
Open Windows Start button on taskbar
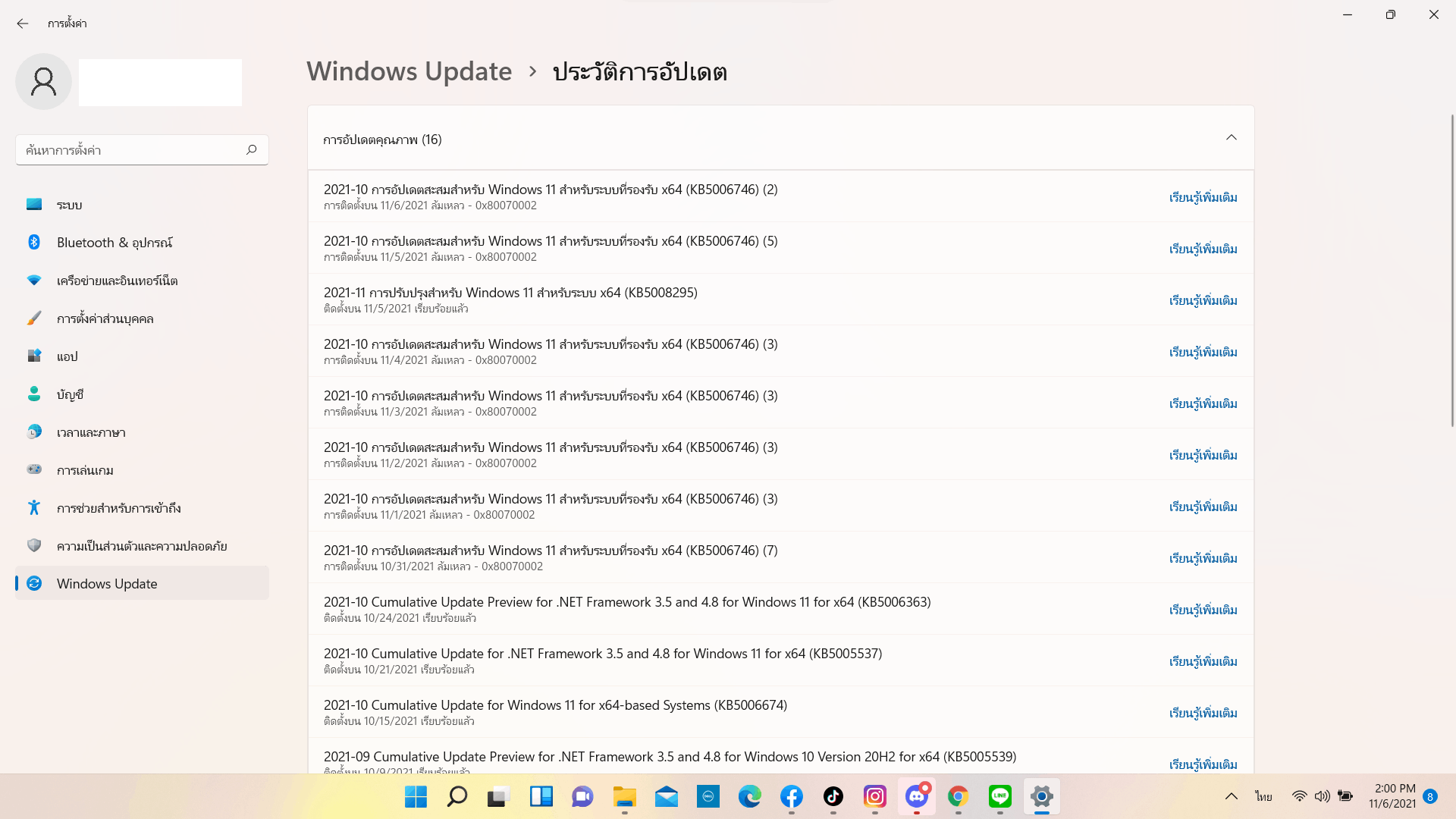point(416,796)
